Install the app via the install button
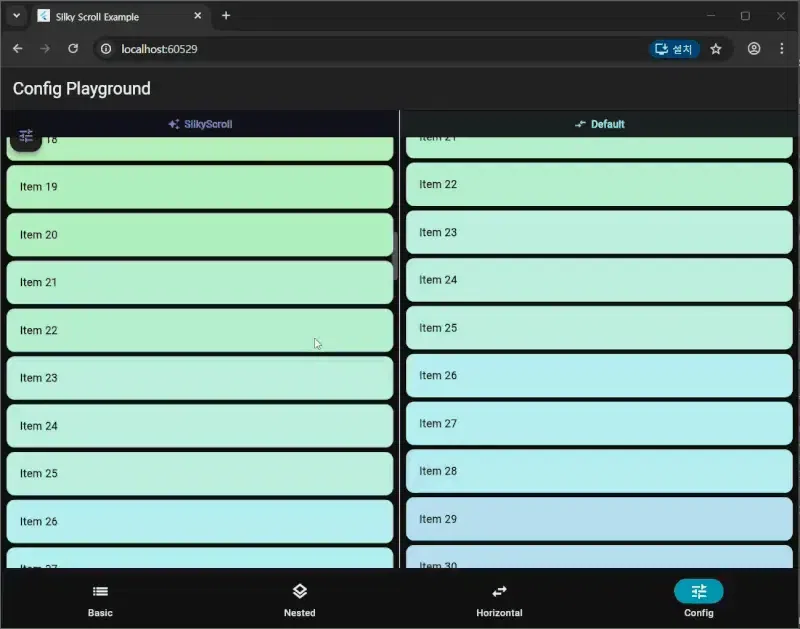The width and height of the screenshot is (800, 629). pyautogui.click(x=673, y=49)
